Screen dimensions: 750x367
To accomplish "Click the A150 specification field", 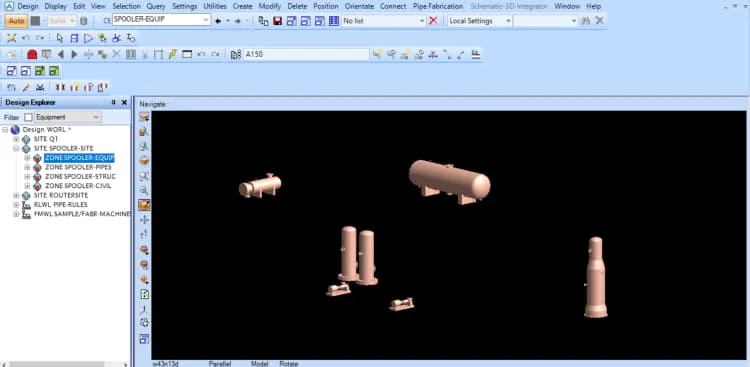I will (x=306, y=55).
